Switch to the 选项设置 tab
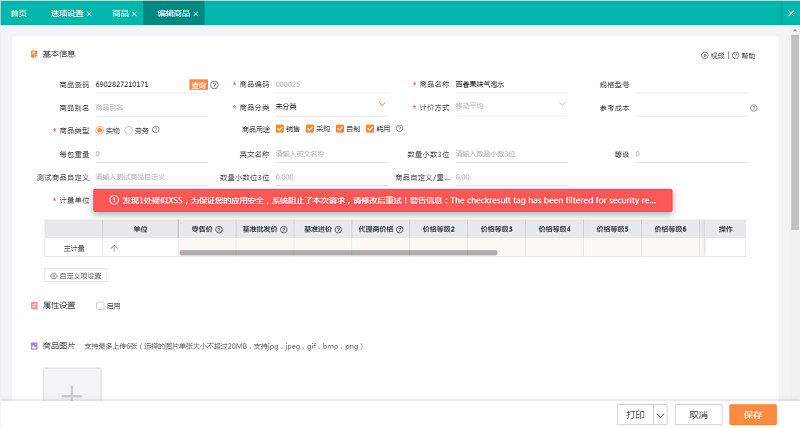The width and height of the screenshot is (800, 428). click(67, 13)
